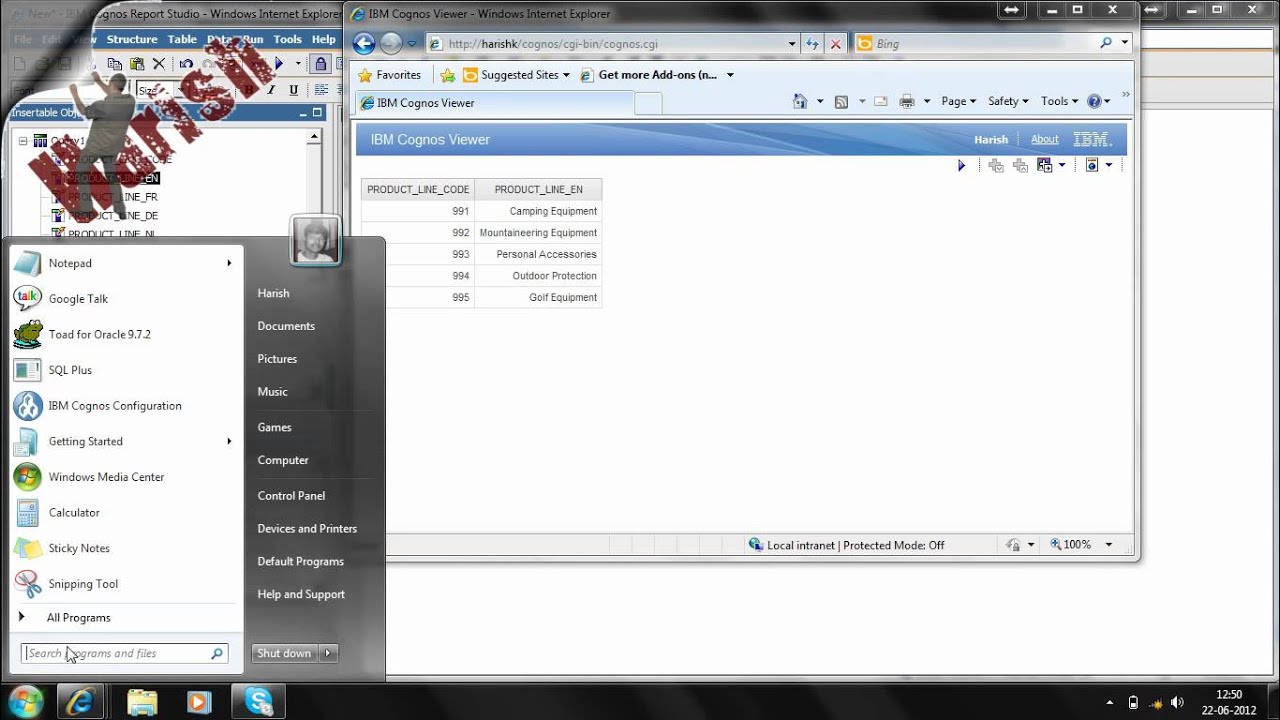Click the view format icon in Cognos Viewer
1280x720 pixels.
1092,166
